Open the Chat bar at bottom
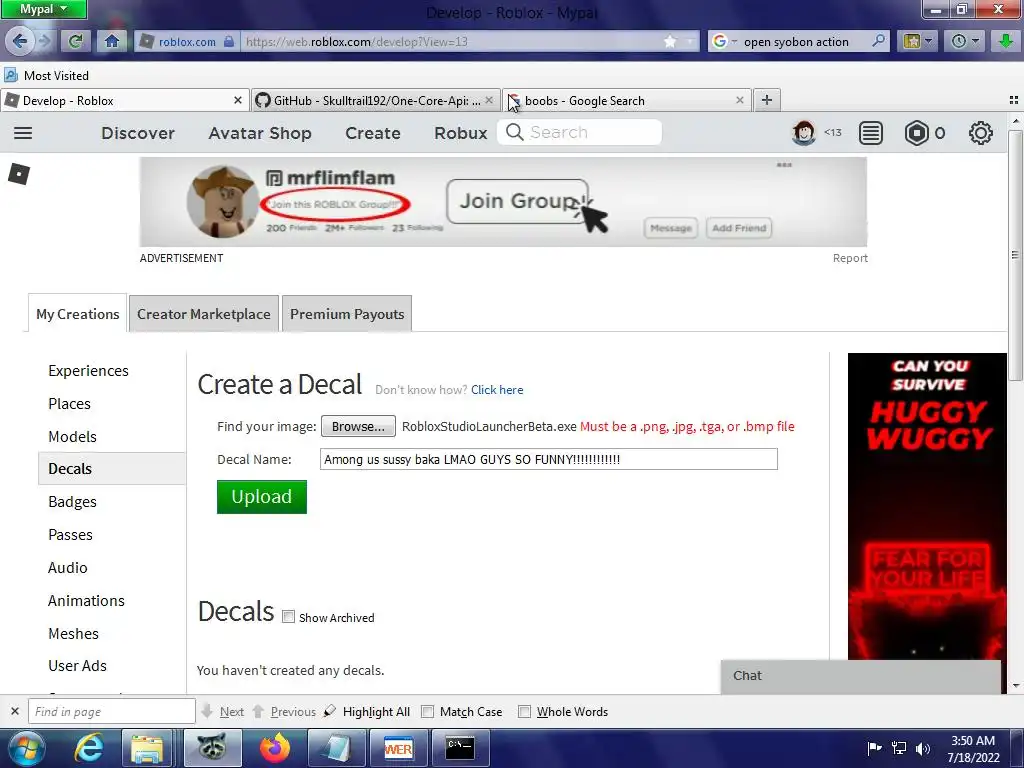This screenshot has height=768, width=1024. [861, 676]
